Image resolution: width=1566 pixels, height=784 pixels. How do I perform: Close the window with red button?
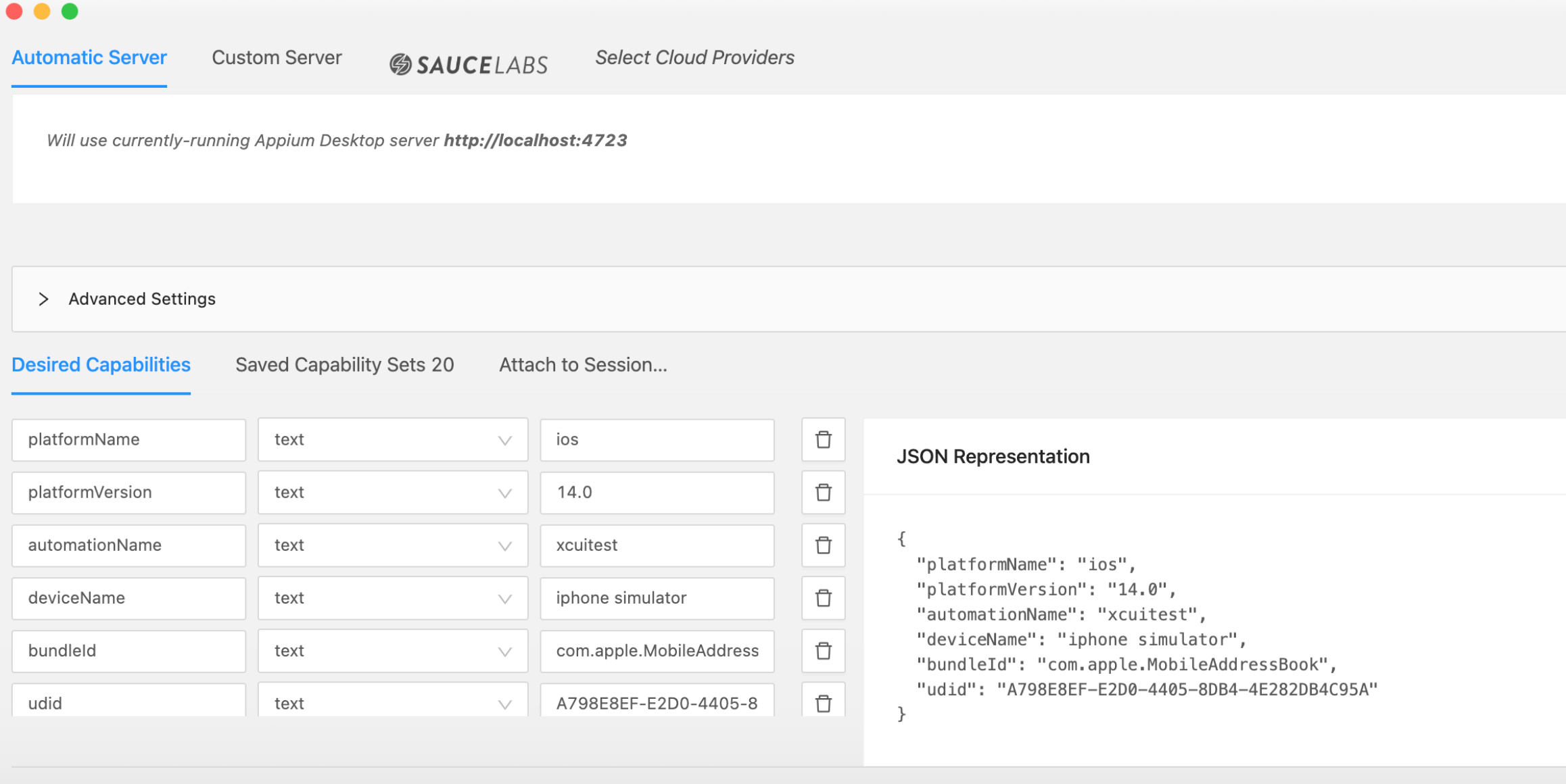click(x=14, y=11)
